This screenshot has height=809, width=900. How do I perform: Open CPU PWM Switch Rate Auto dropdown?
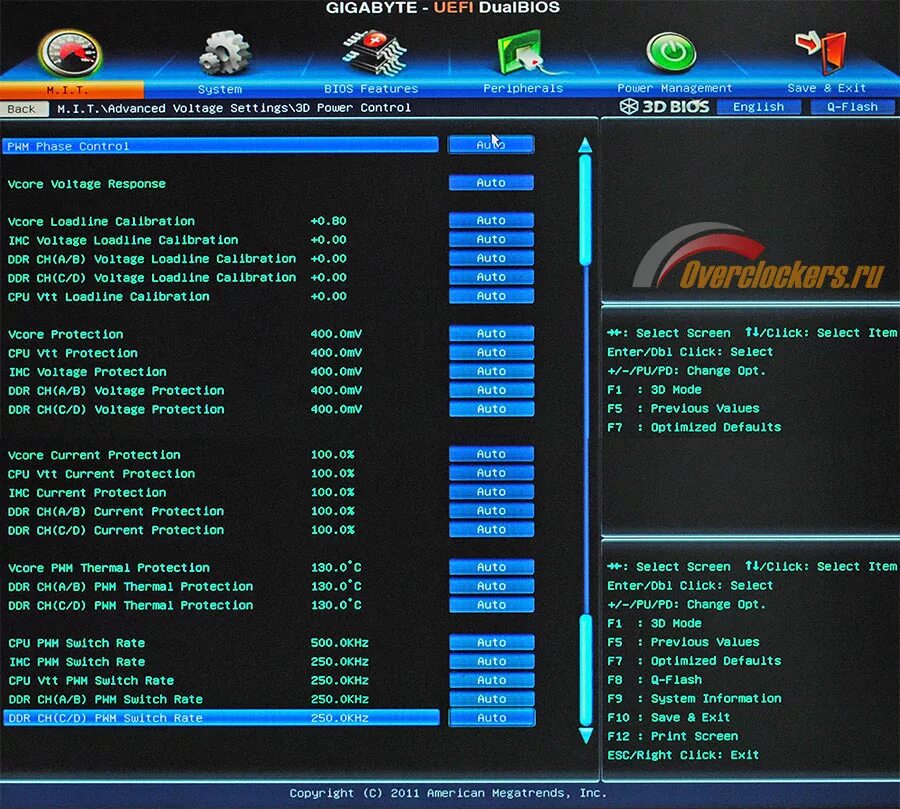point(491,642)
